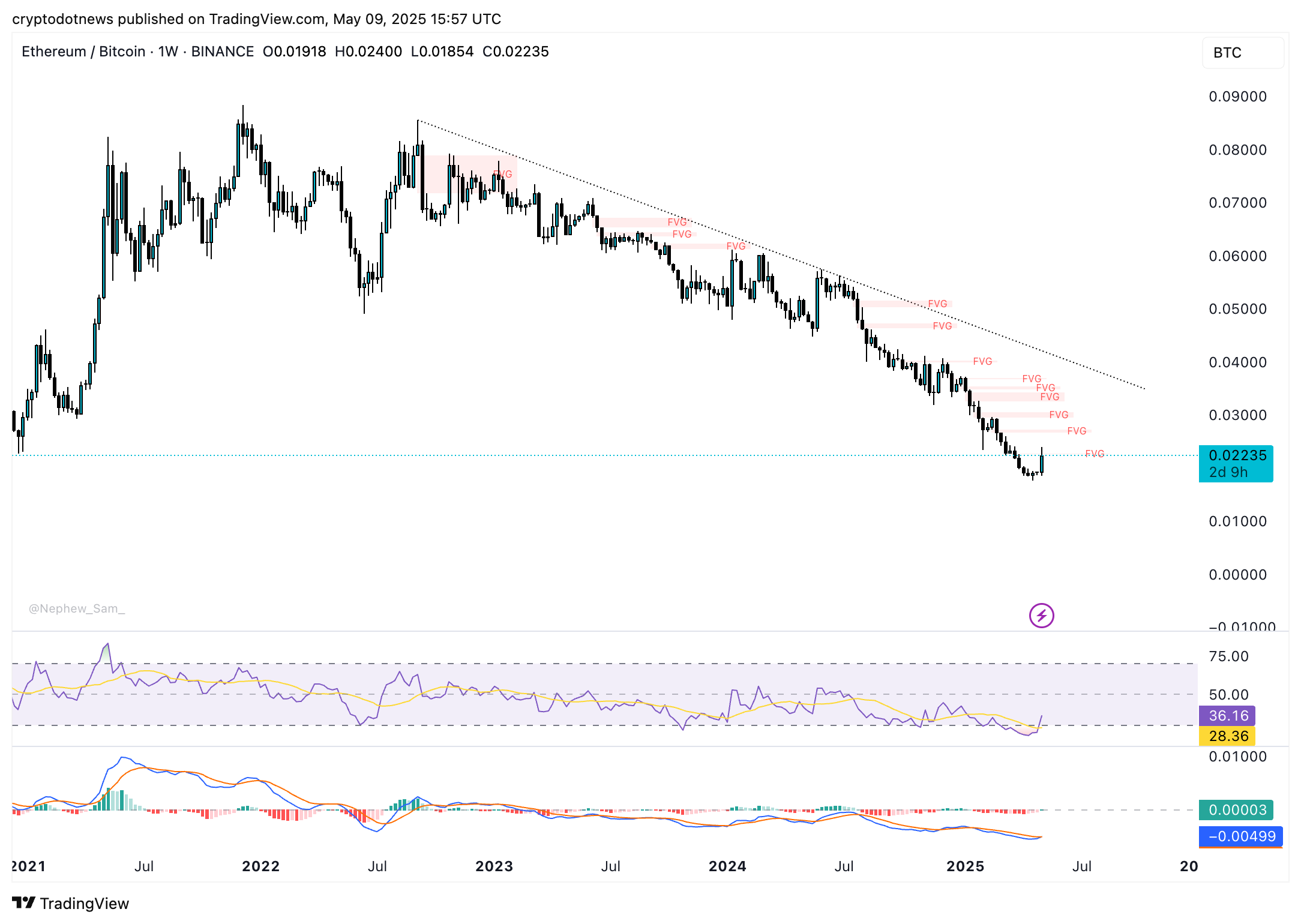Click the 0.02235 current price label

(x=1236, y=456)
